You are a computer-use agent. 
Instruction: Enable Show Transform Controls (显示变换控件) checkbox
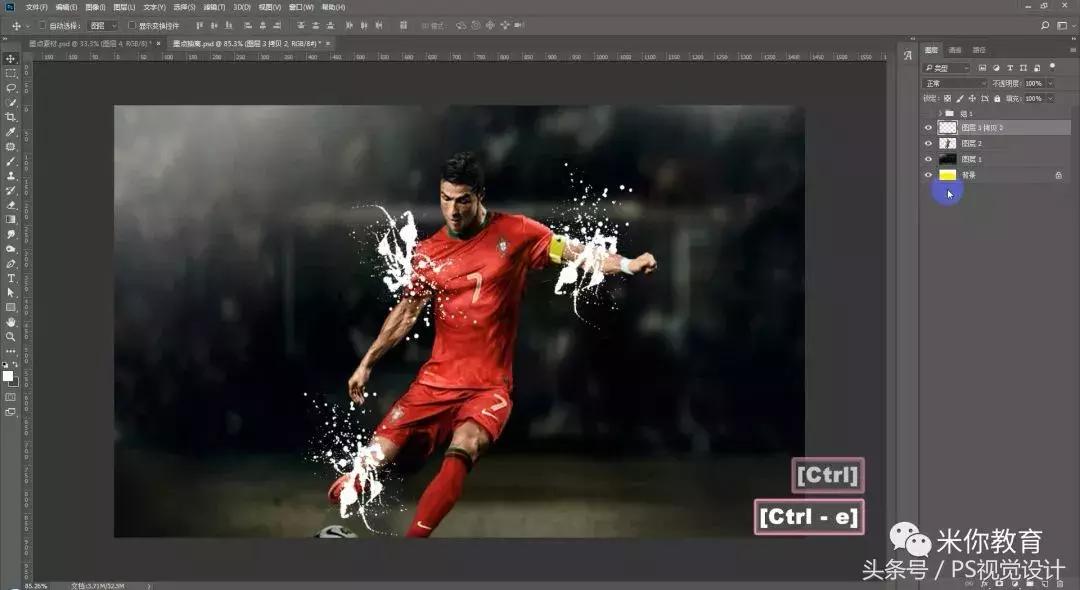[132, 25]
